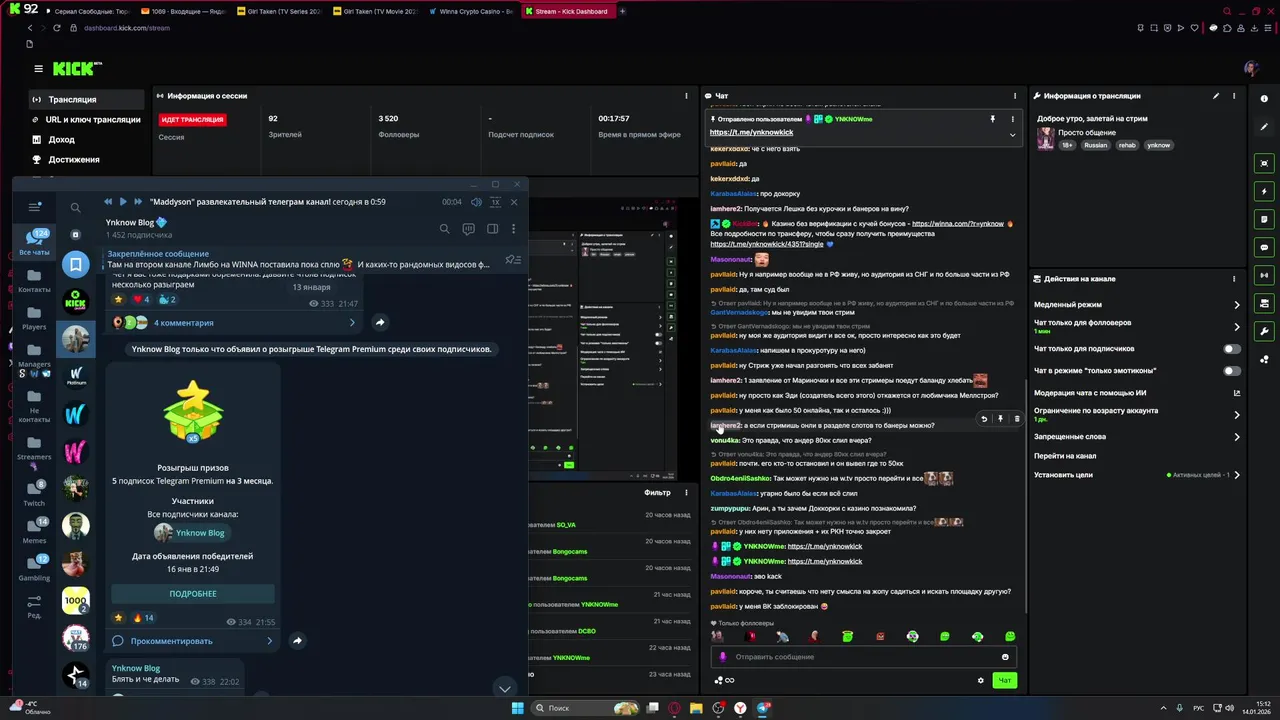
Task: Toggle Telegram voice playback speed 1X
Action: [494, 202]
